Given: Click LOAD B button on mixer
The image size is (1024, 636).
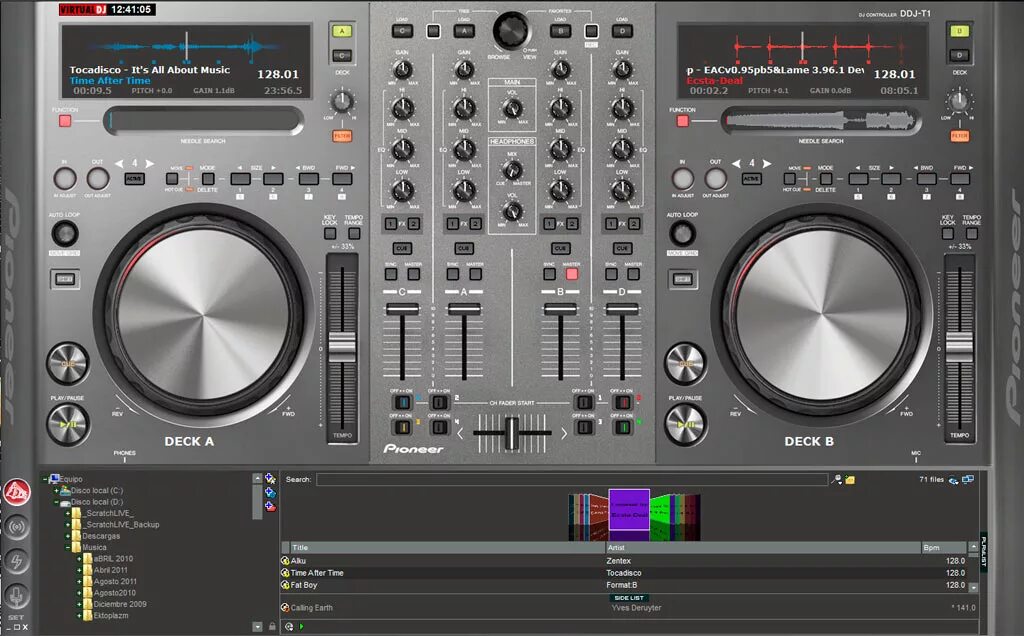Looking at the screenshot, I should pyautogui.click(x=560, y=31).
